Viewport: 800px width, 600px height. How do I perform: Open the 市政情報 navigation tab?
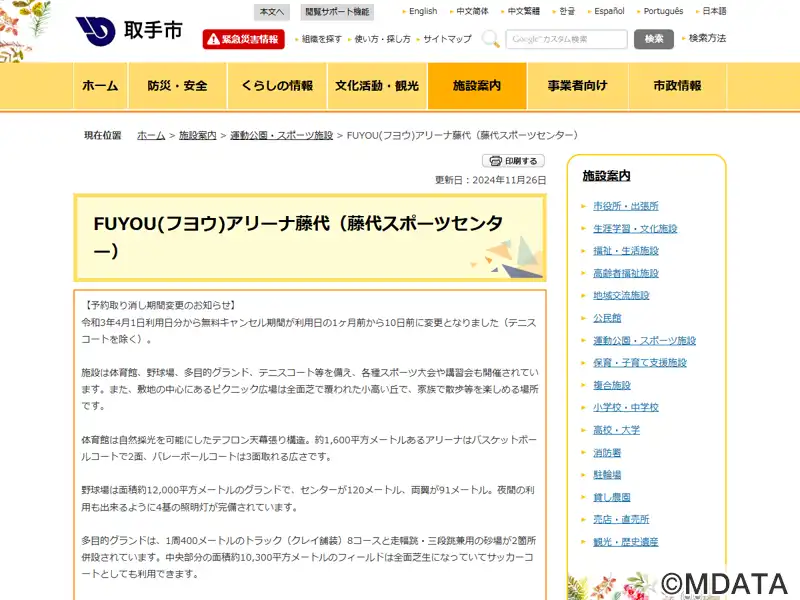677,86
